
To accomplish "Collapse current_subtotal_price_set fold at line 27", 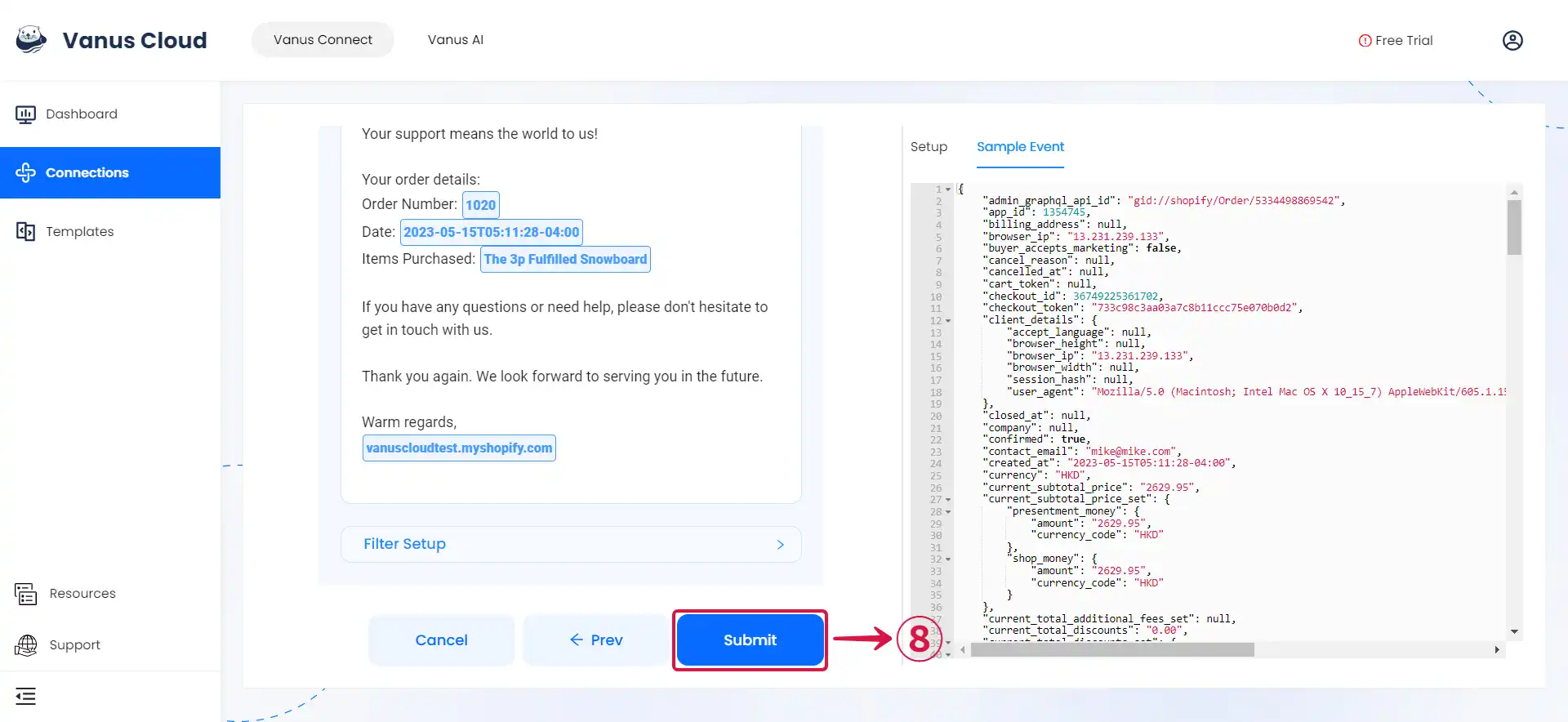I will 948,500.
